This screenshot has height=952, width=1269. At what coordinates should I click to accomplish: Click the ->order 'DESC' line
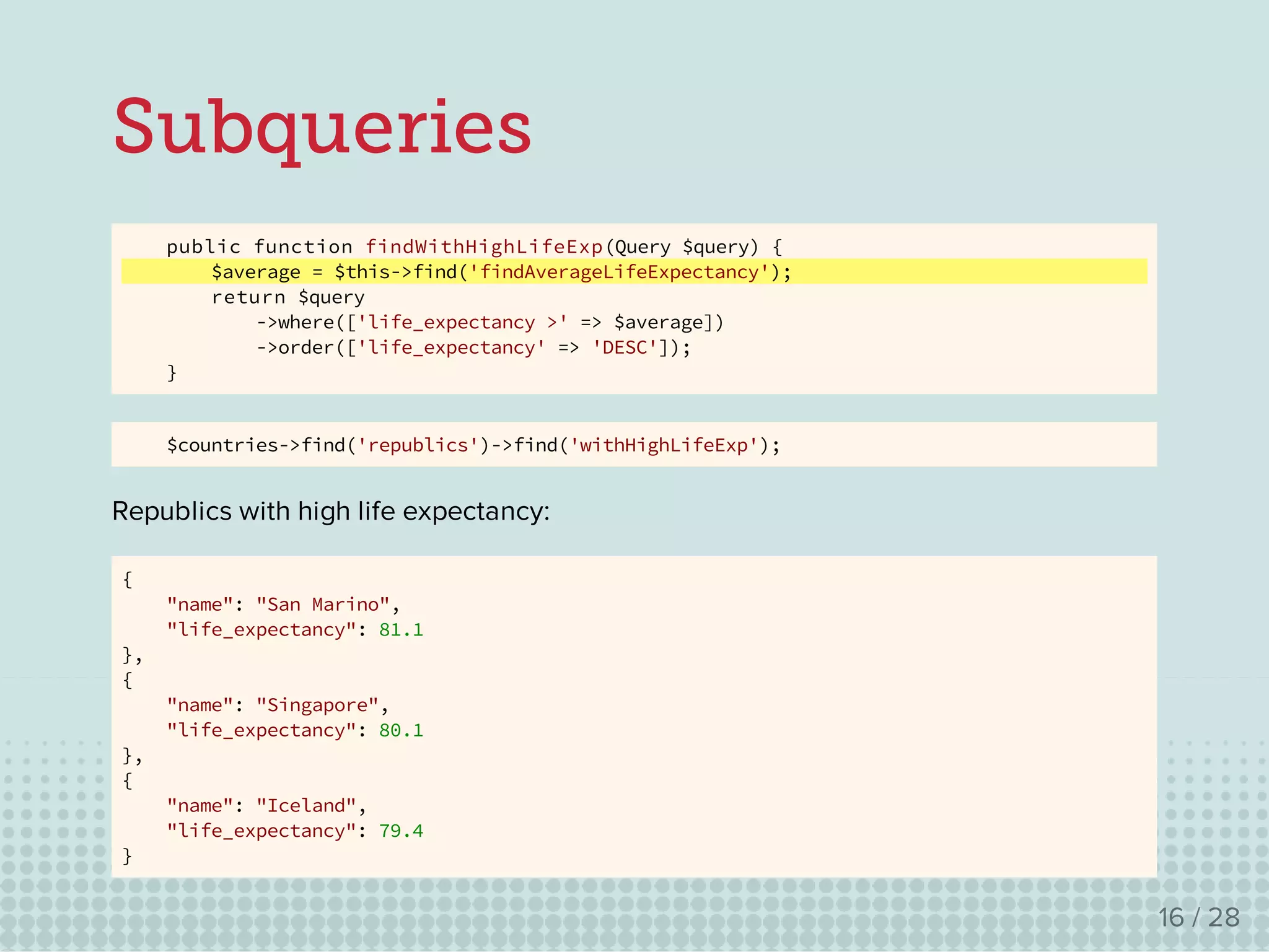[x=474, y=348]
